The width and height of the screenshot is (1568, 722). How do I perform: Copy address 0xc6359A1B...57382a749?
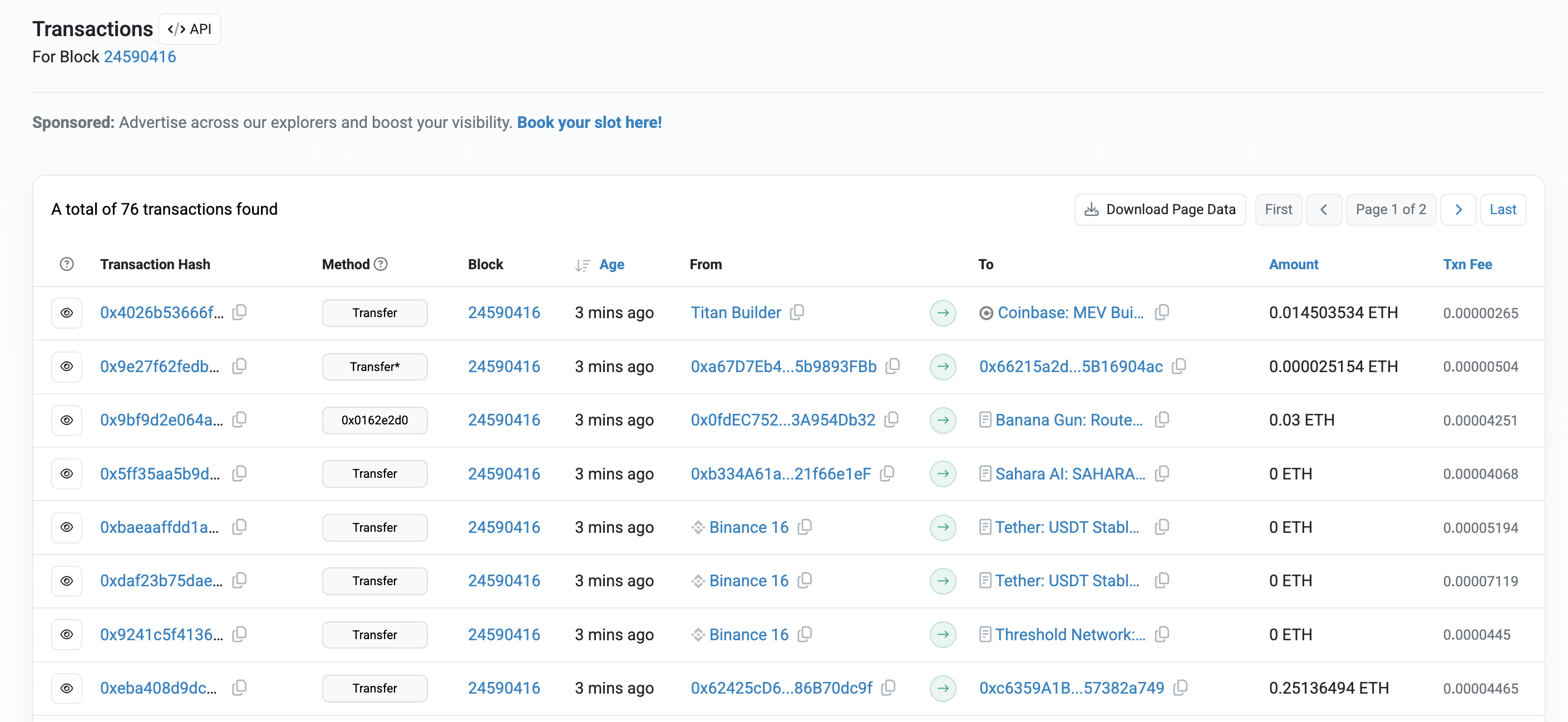tap(1180, 688)
